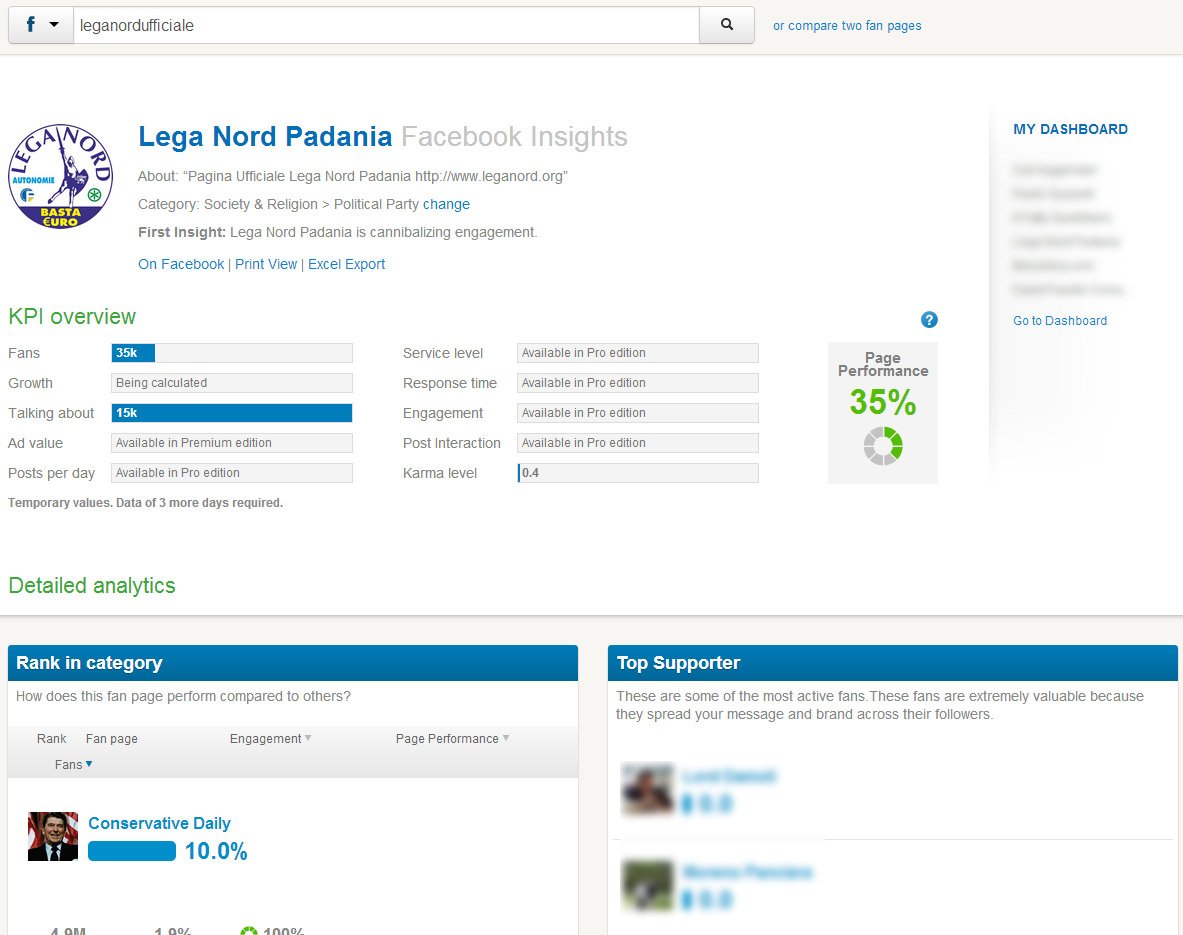Image resolution: width=1183 pixels, height=935 pixels.
Task: Open the page On Facebook
Action: [181, 264]
